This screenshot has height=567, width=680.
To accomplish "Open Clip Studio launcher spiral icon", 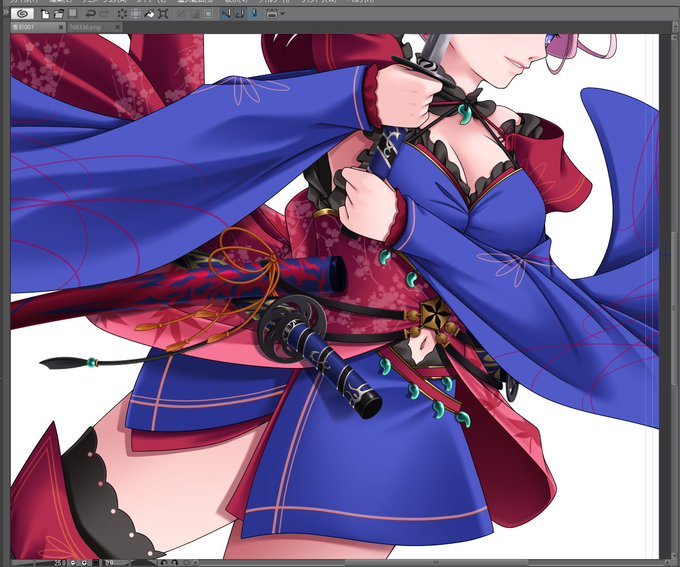I will click(22, 14).
